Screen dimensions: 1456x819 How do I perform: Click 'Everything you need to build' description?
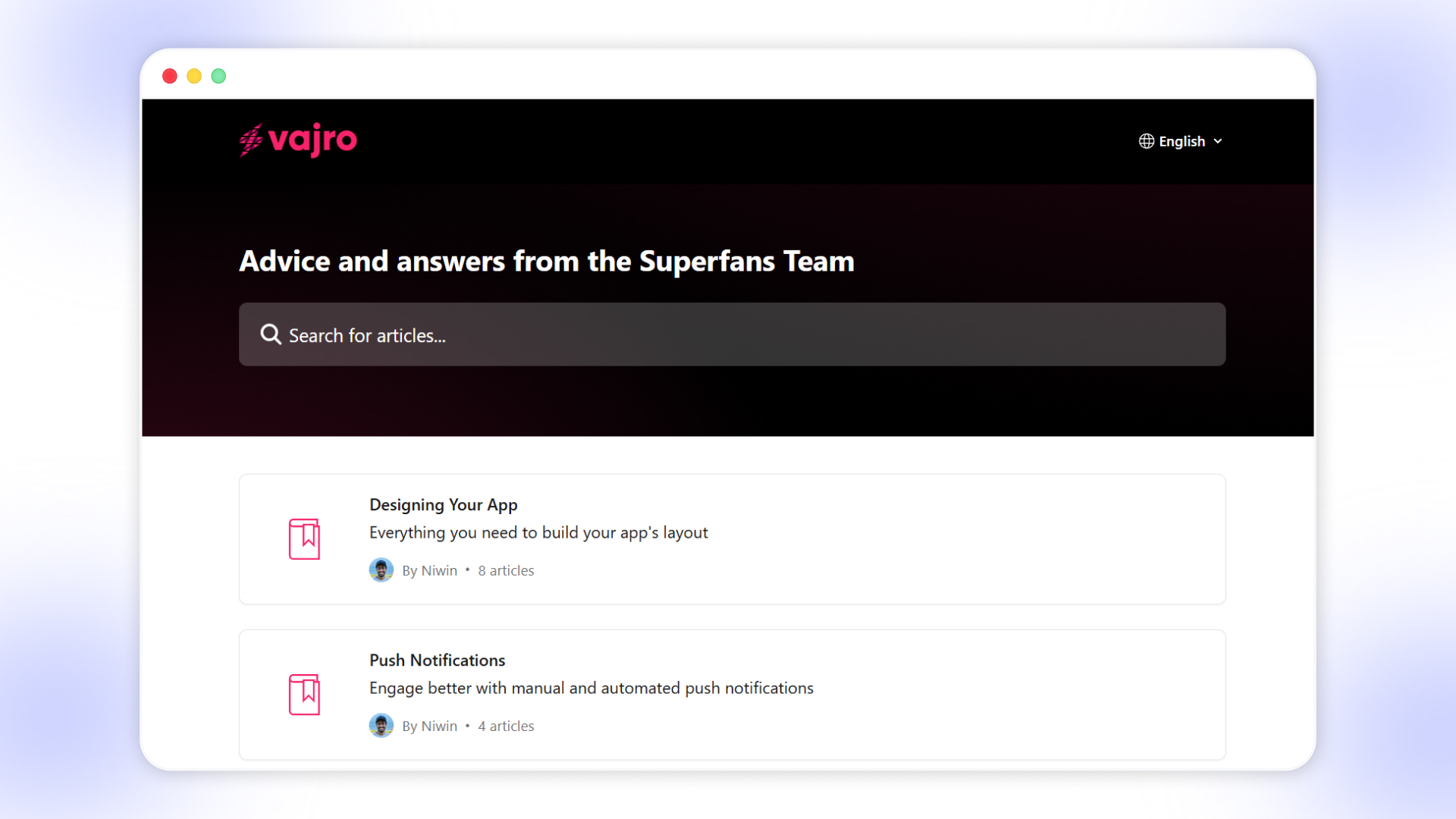pos(538,533)
